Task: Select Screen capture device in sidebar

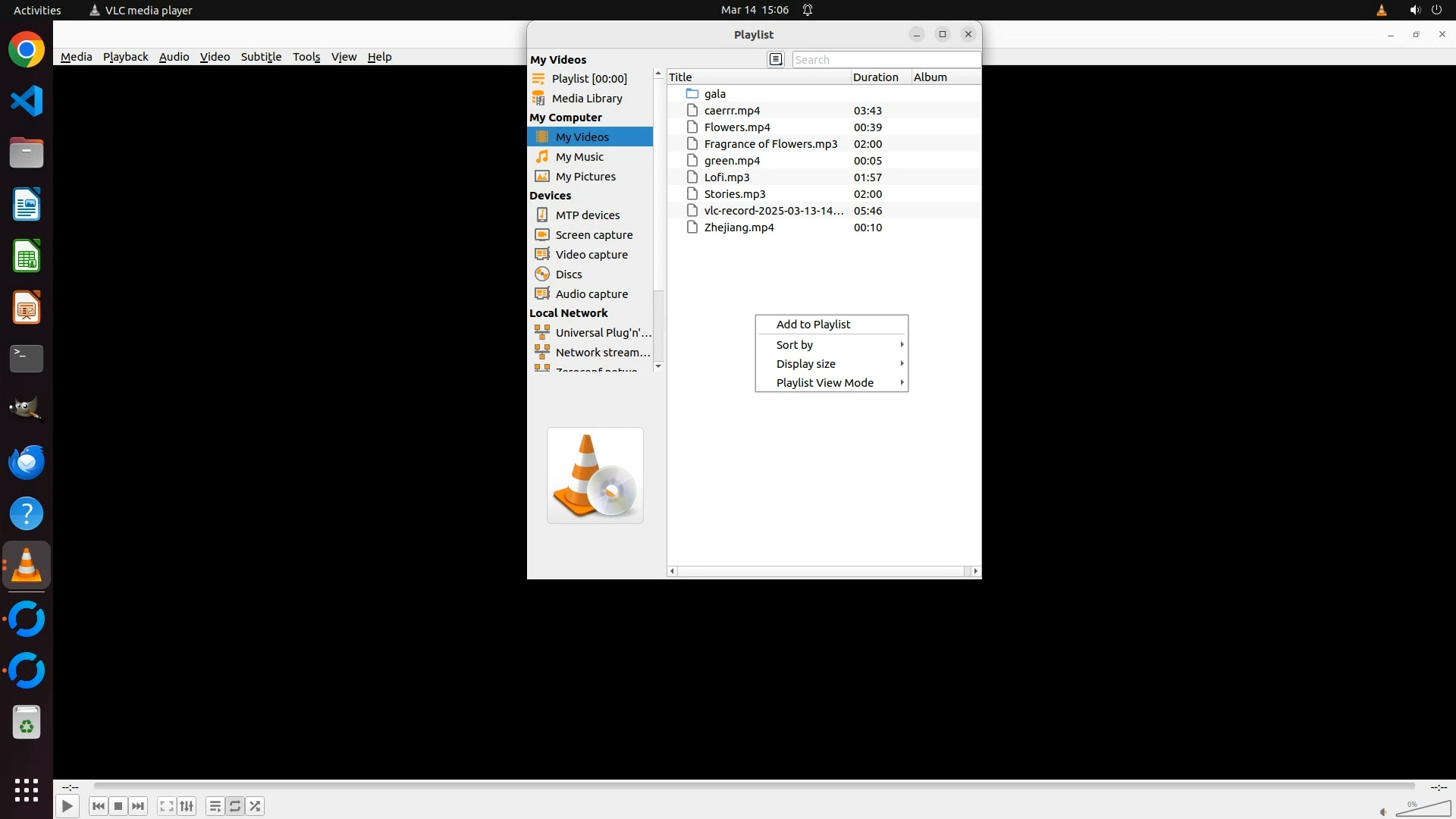Action: tap(593, 235)
